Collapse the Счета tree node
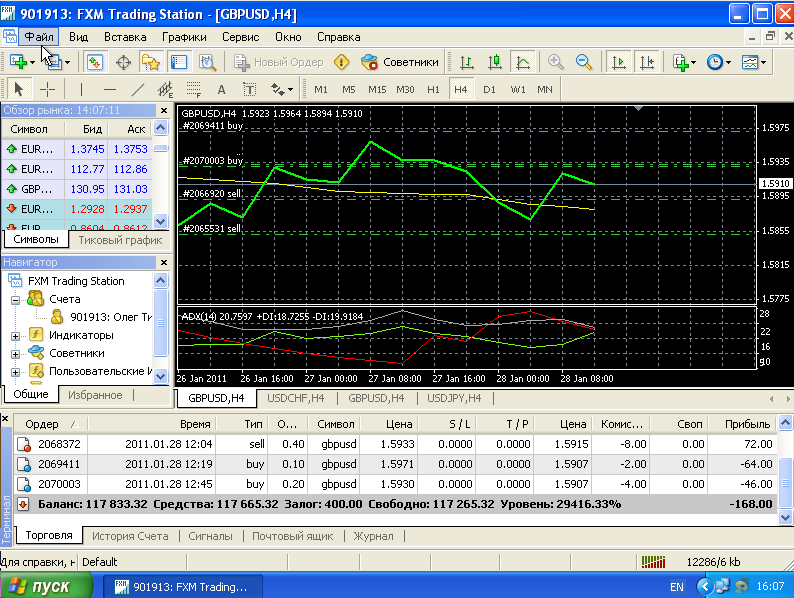The image size is (794, 598). [16, 300]
